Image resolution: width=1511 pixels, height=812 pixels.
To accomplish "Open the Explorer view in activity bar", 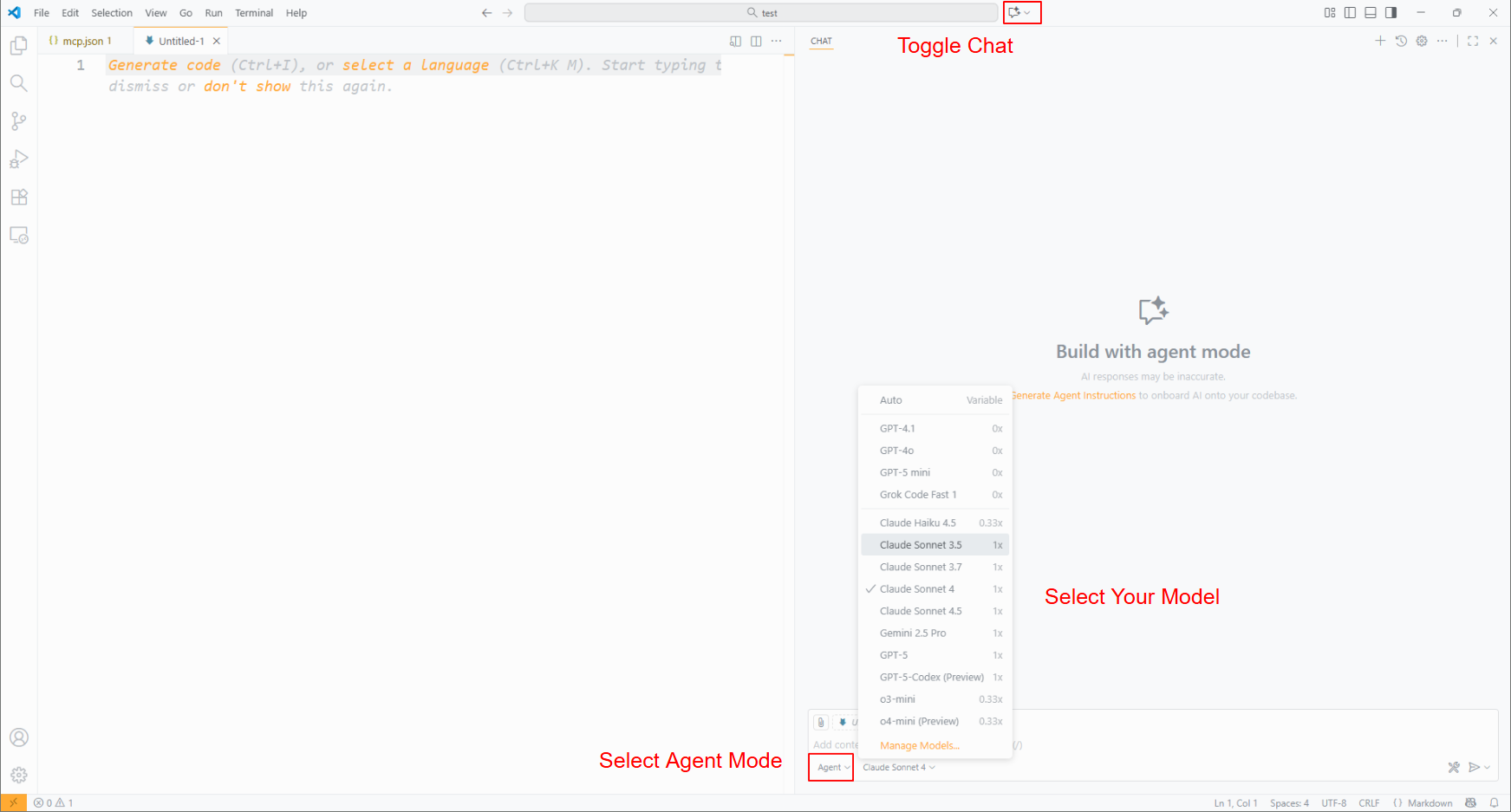I will (18, 46).
